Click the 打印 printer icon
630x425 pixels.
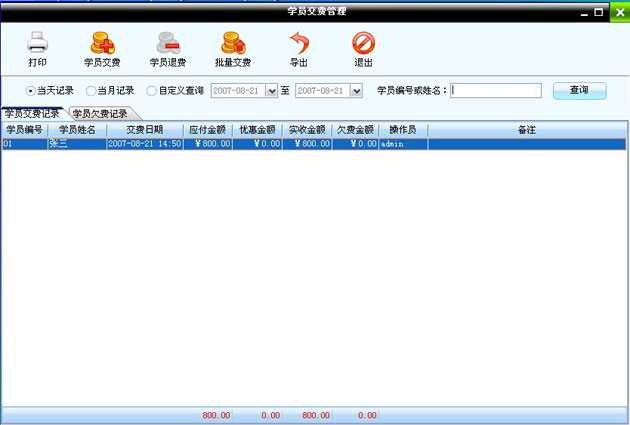[37, 43]
